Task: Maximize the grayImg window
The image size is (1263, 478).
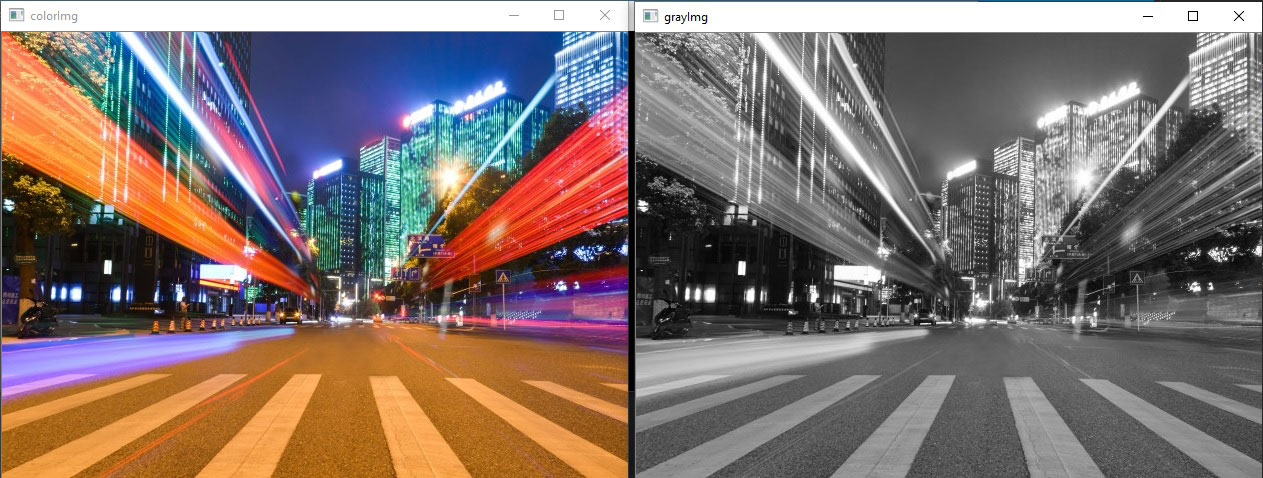Action: (1193, 15)
